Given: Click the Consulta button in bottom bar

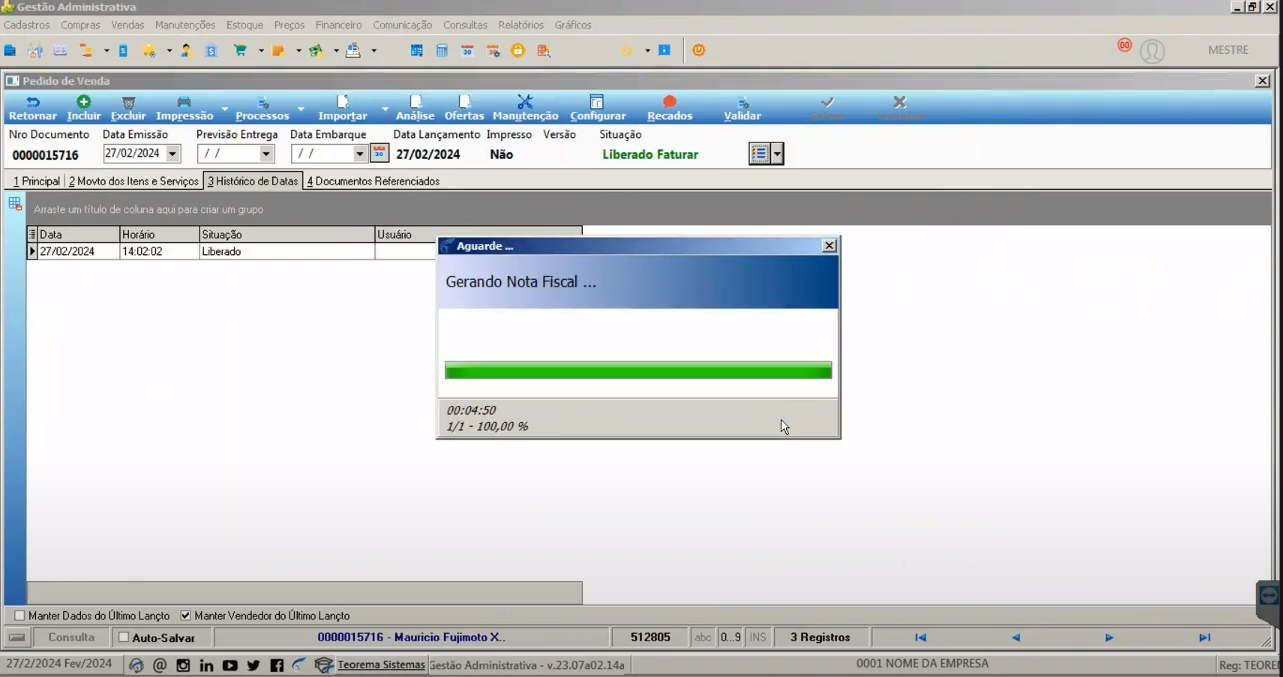Looking at the screenshot, I should (x=72, y=637).
